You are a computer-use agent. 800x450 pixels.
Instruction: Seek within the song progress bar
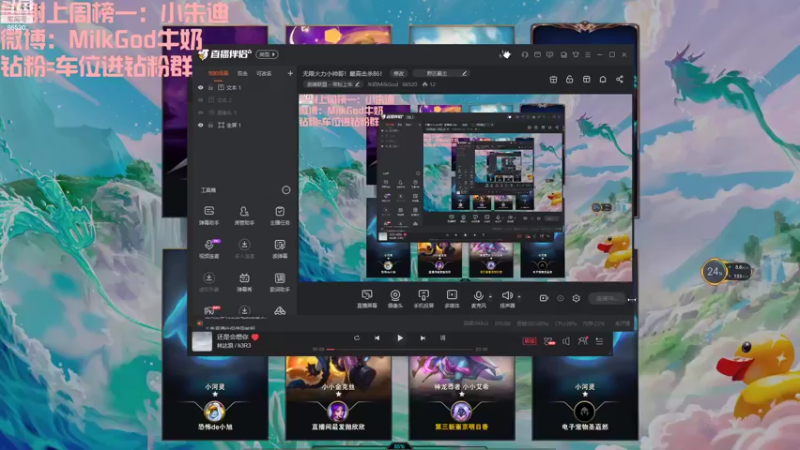(399, 349)
